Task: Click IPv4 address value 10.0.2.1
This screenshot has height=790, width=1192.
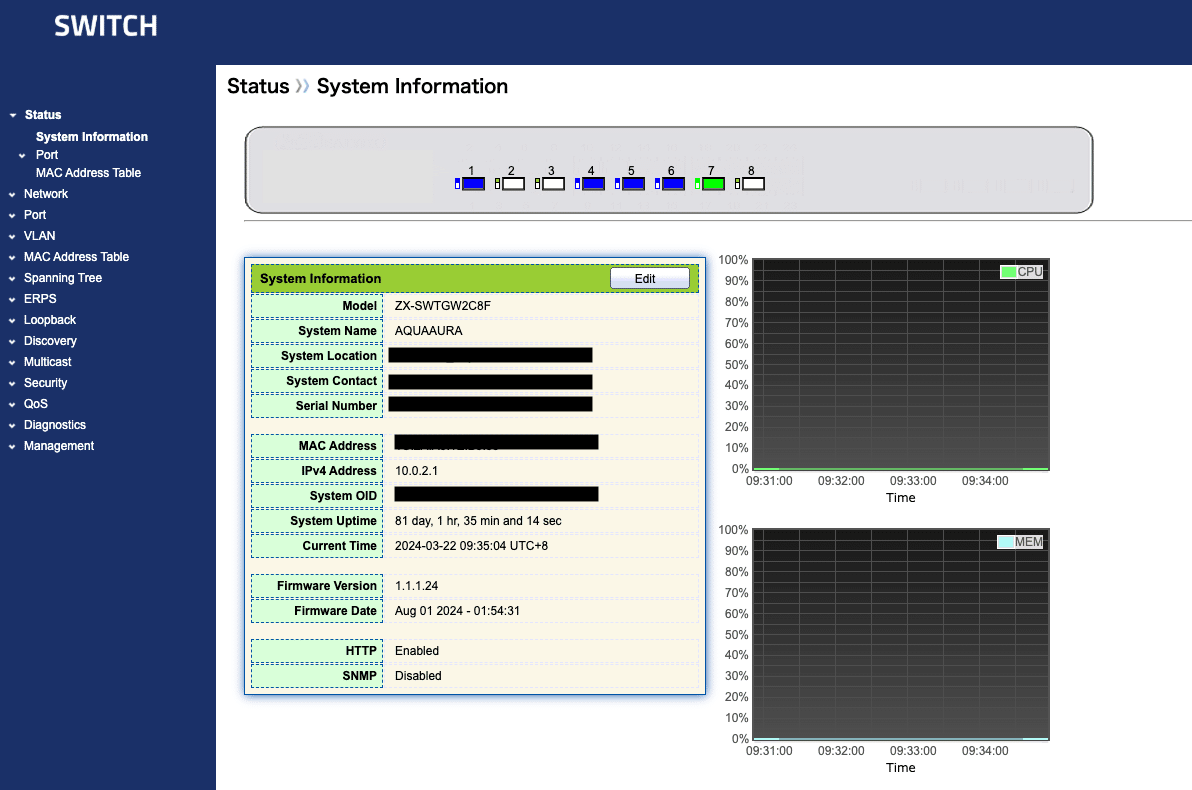Action: 417,471
